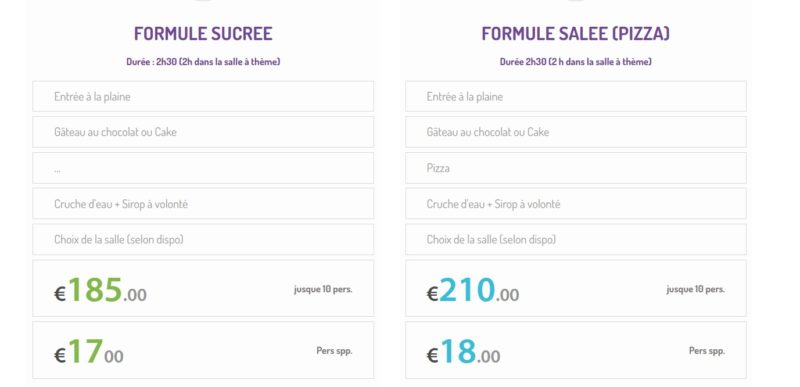The image size is (800, 387).
Task: Click the Pizza row in Salee formula
Action: click(x=576, y=168)
